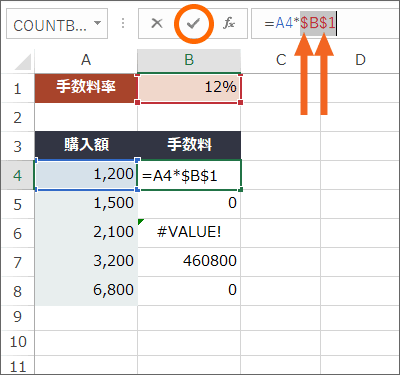The height and width of the screenshot is (375, 400).
Task: Expand the Name Box dropdown arrow
Action: [x=97, y=23]
